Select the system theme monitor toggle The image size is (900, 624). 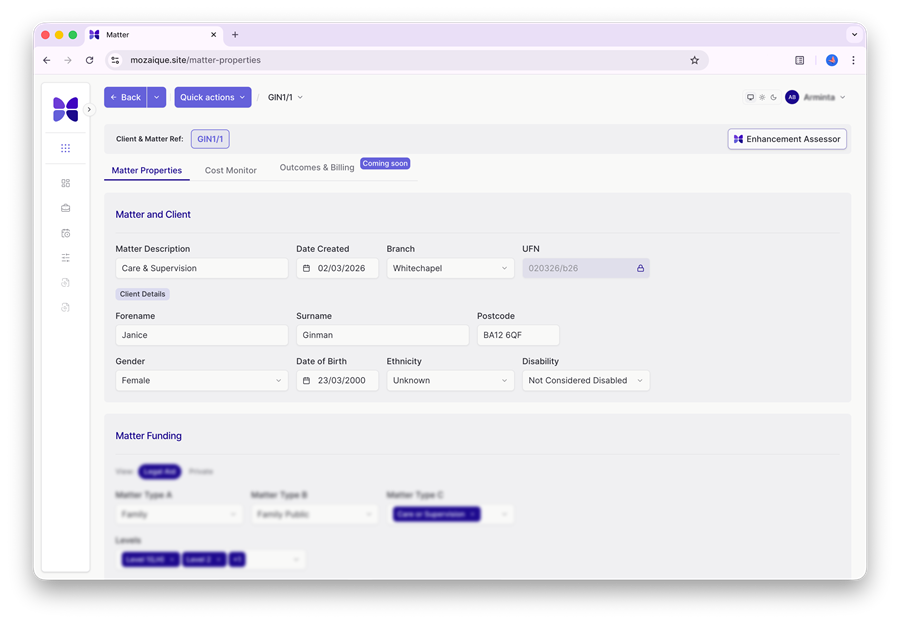point(751,98)
